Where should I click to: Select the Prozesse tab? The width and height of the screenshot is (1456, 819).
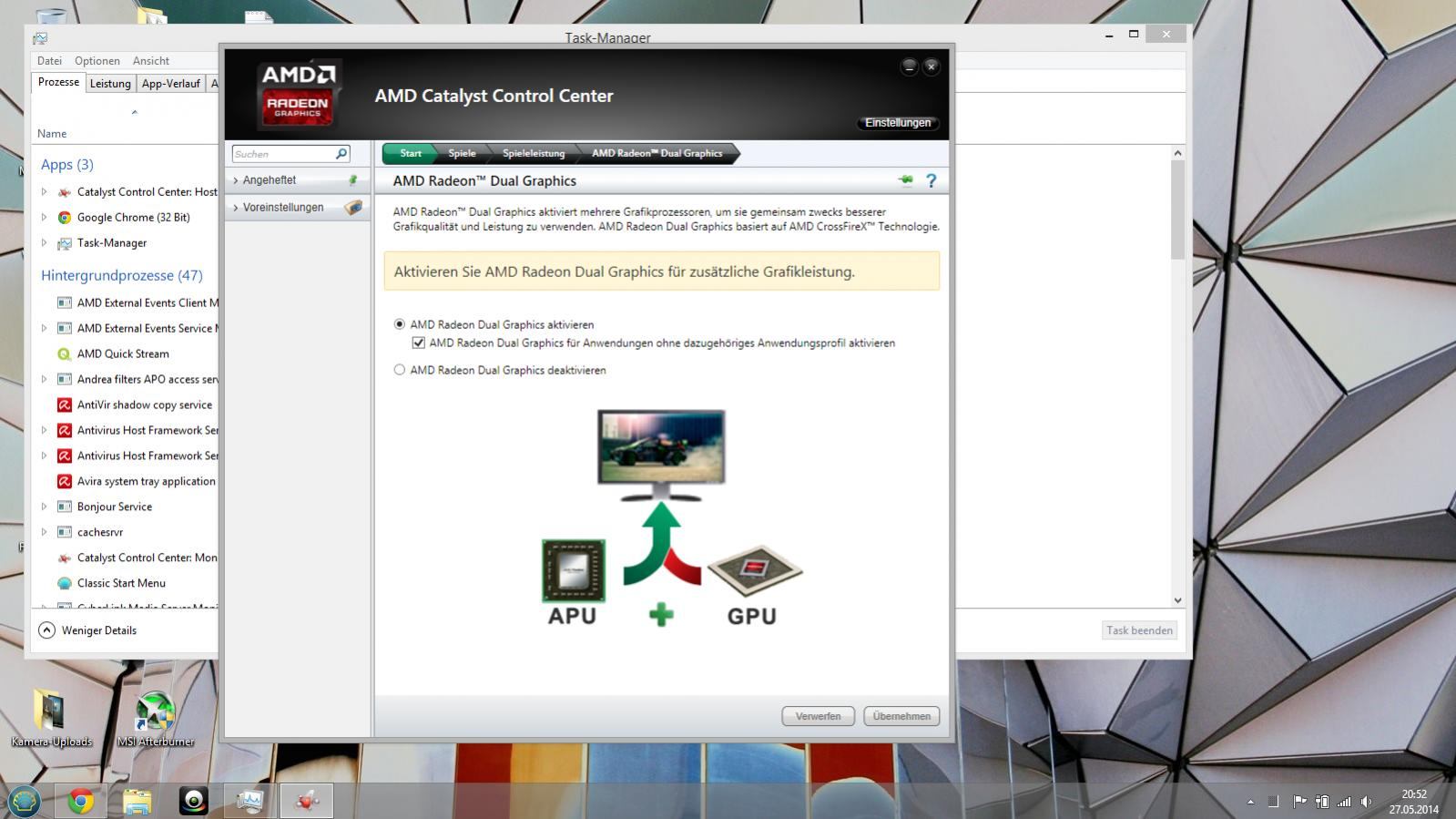tap(58, 82)
